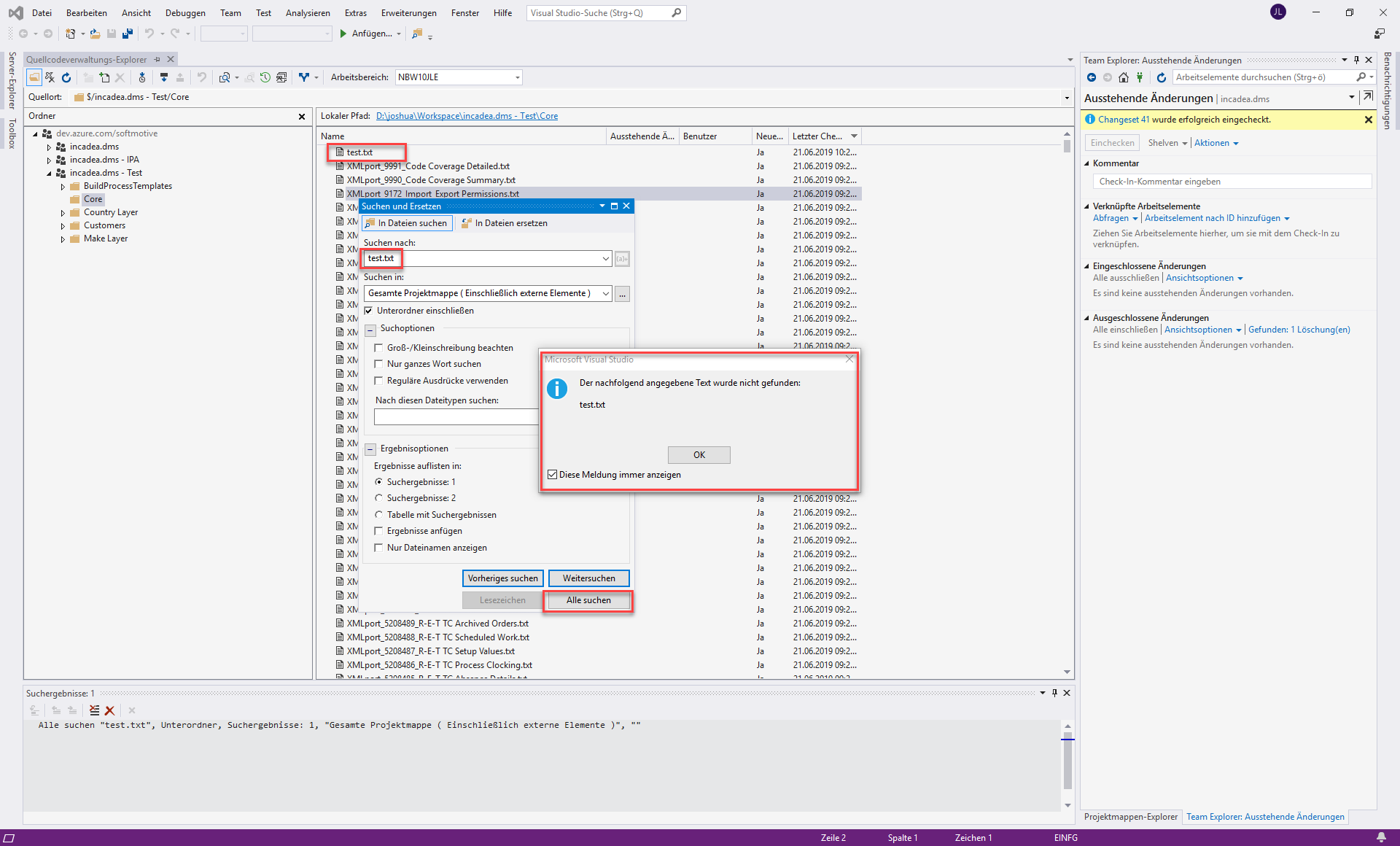Image resolution: width=1400 pixels, height=846 pixels.
Task: Refresh the Quellcodeverwaltungs-Explorer view
Action: pos(66,77)
